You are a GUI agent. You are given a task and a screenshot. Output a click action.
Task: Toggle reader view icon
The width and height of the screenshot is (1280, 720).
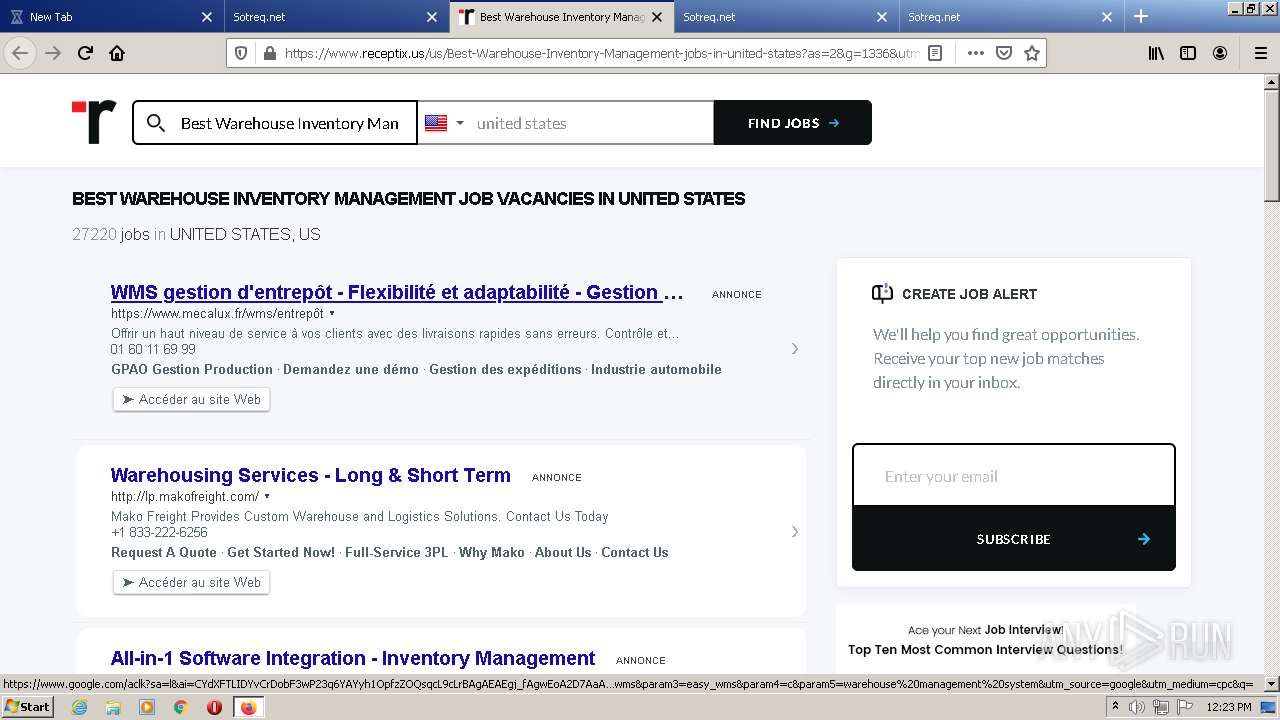pos(935,53)
